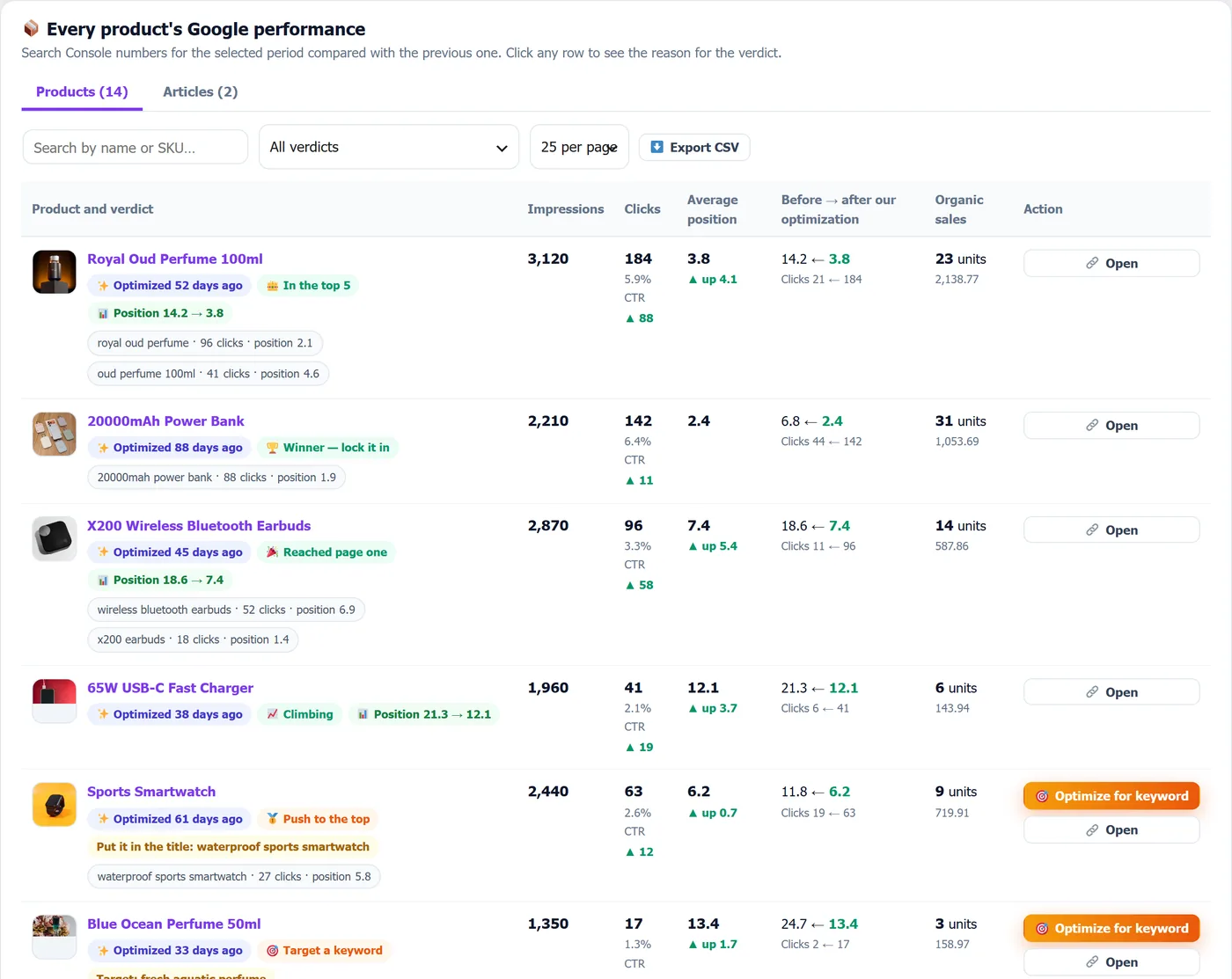
Task: Open the 25 per page dropdown
Action: [579, 147]
